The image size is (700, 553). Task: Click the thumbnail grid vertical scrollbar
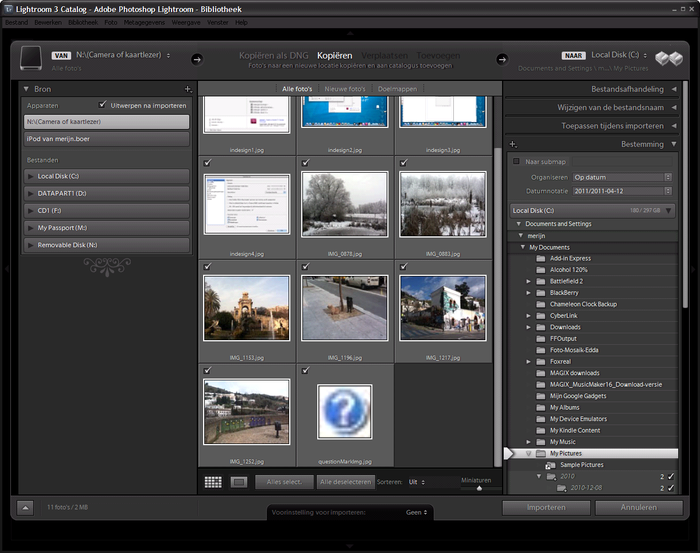tap(497, 307)
